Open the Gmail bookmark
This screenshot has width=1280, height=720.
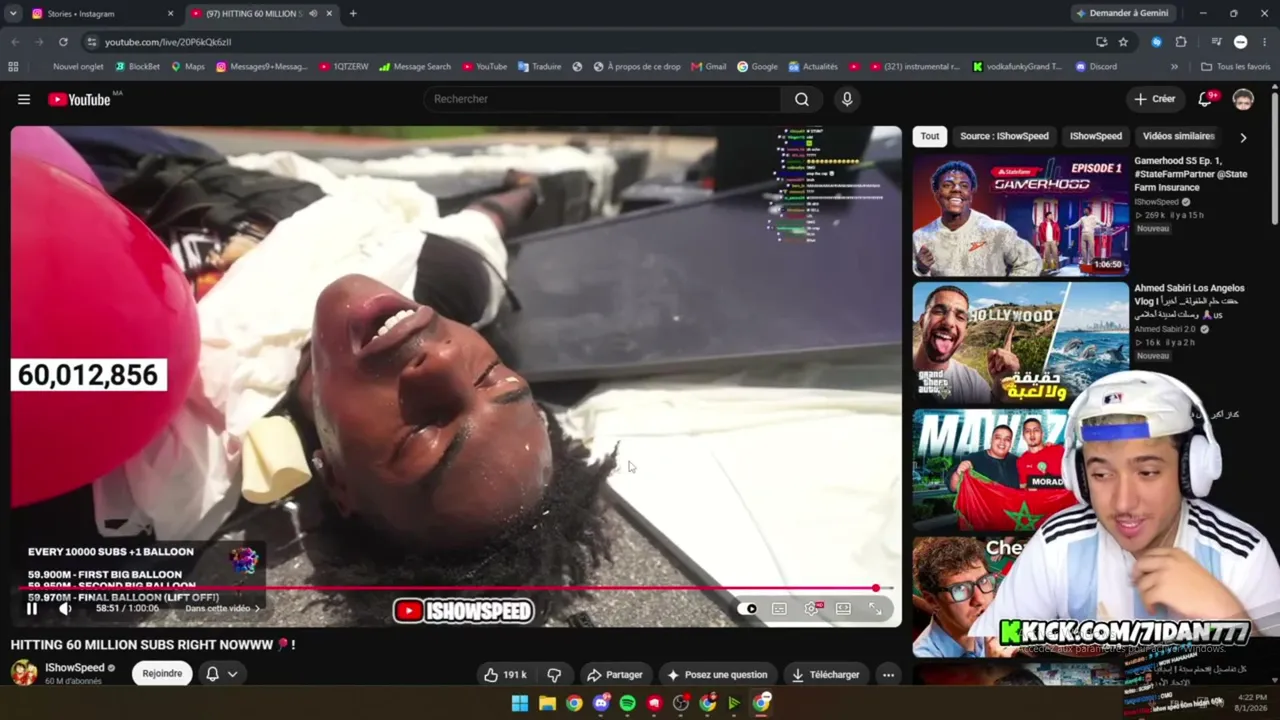point(709,67)
